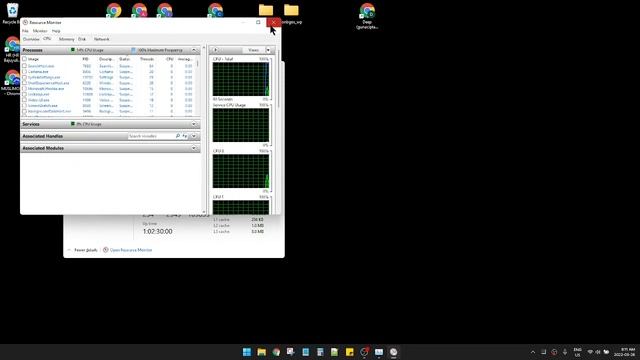Collapse the Processes section chevron

tap(194, 50)
